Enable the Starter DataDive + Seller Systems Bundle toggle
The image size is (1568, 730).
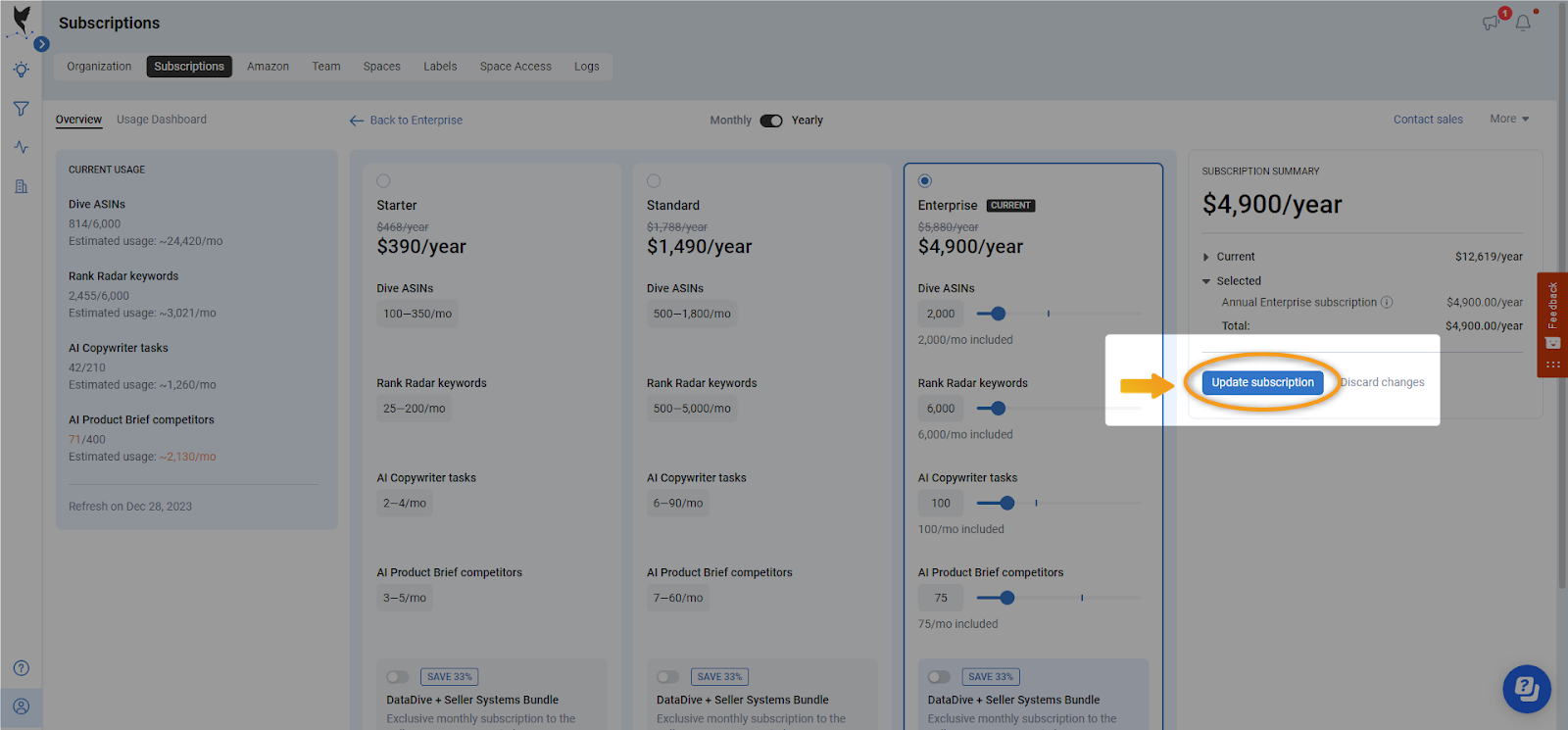click(x=397, y=677)
